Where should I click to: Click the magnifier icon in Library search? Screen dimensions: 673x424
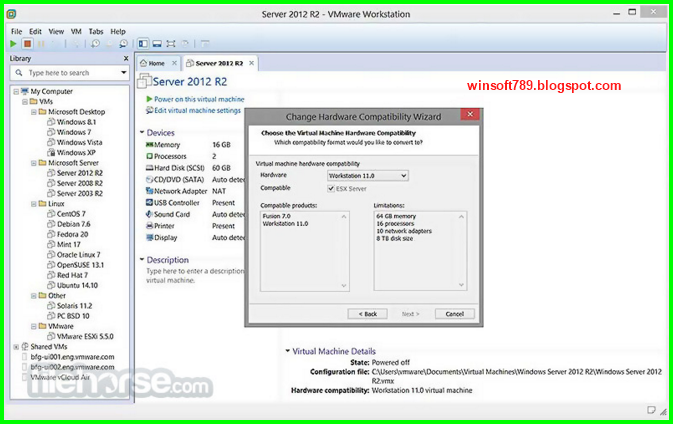pos(19,73)
